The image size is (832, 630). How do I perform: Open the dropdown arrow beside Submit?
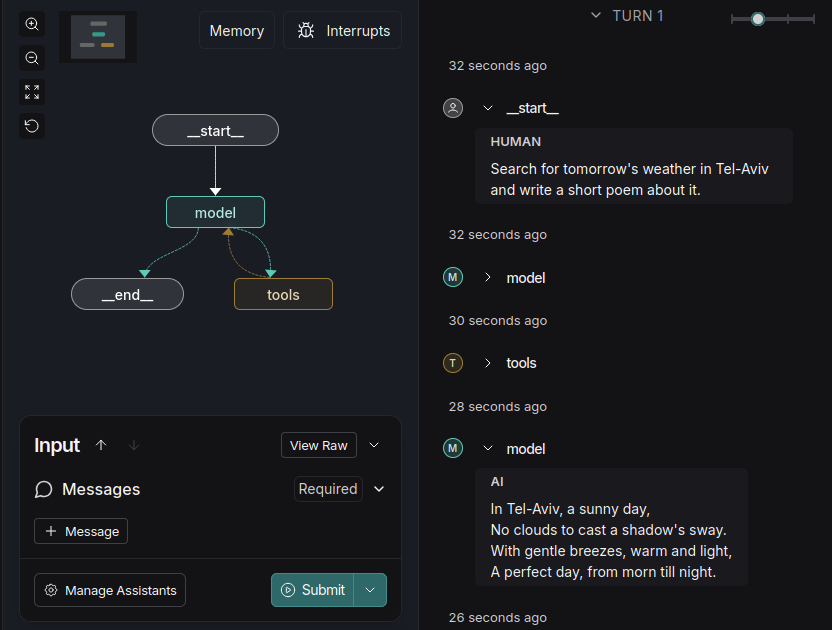click(370, 590)
